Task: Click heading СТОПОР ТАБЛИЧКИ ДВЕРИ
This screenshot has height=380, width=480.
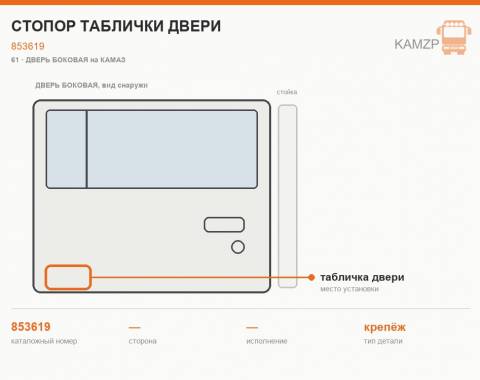Action: click(x=116, y=26)
